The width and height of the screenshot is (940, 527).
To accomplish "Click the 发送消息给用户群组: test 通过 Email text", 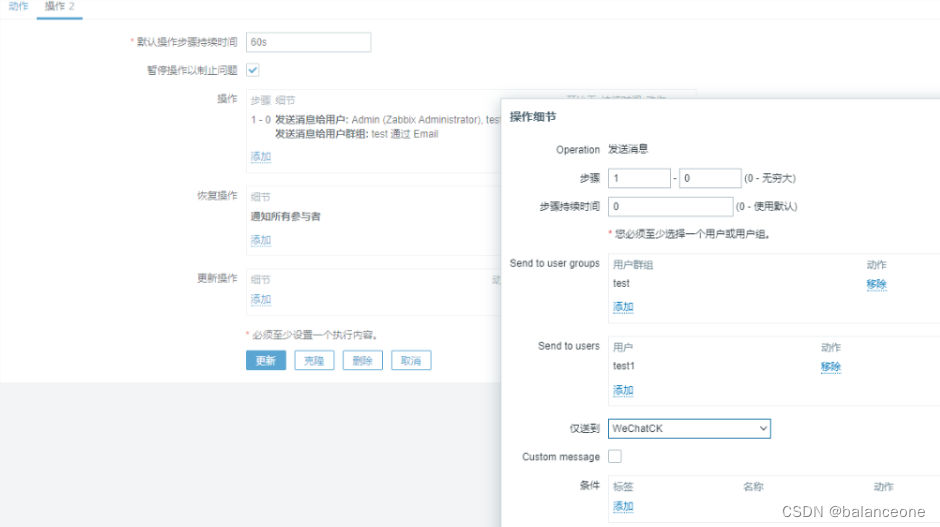I will pyautogui.click(x=357, y=134).
